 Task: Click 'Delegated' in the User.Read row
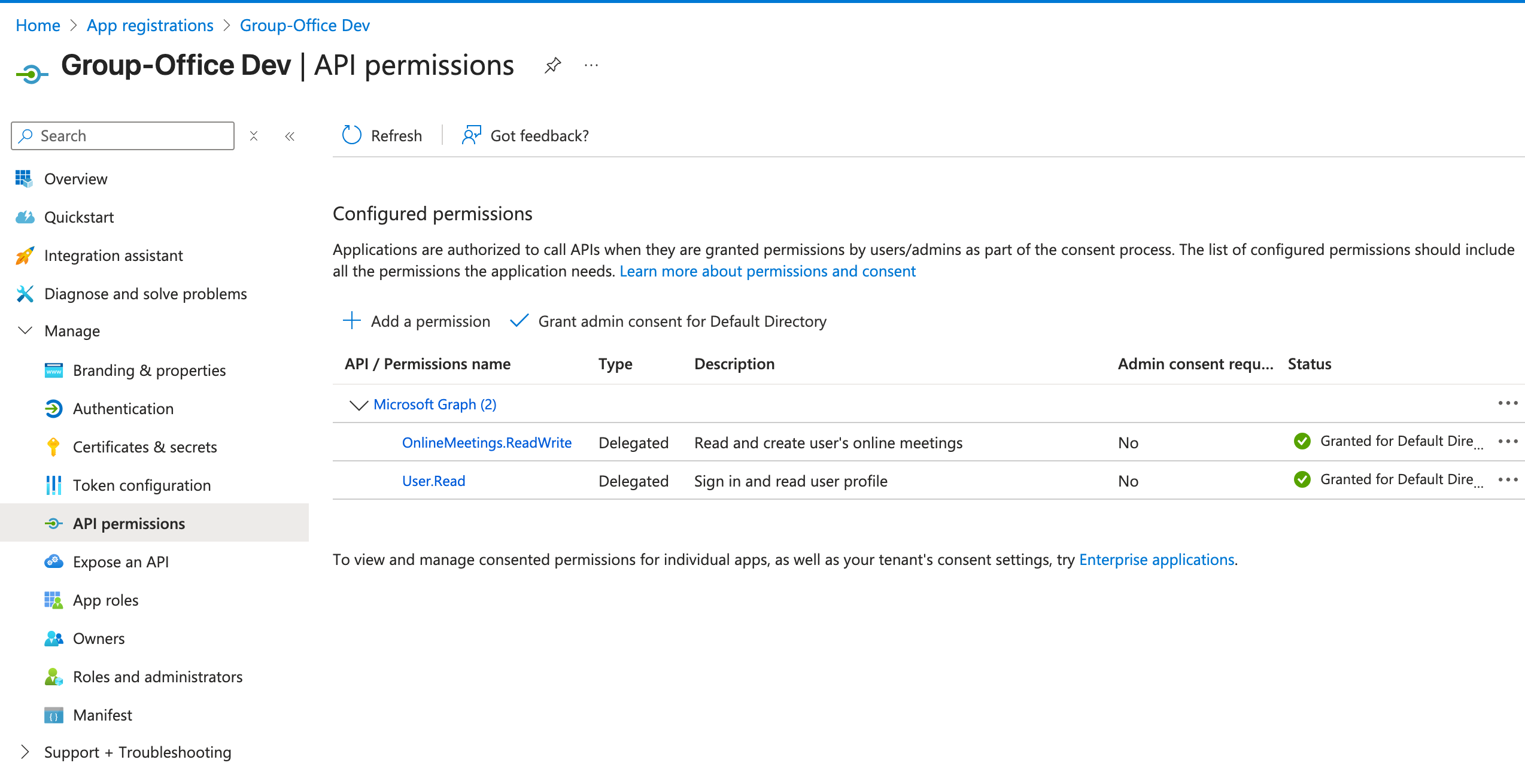click(x=633, y=481)
